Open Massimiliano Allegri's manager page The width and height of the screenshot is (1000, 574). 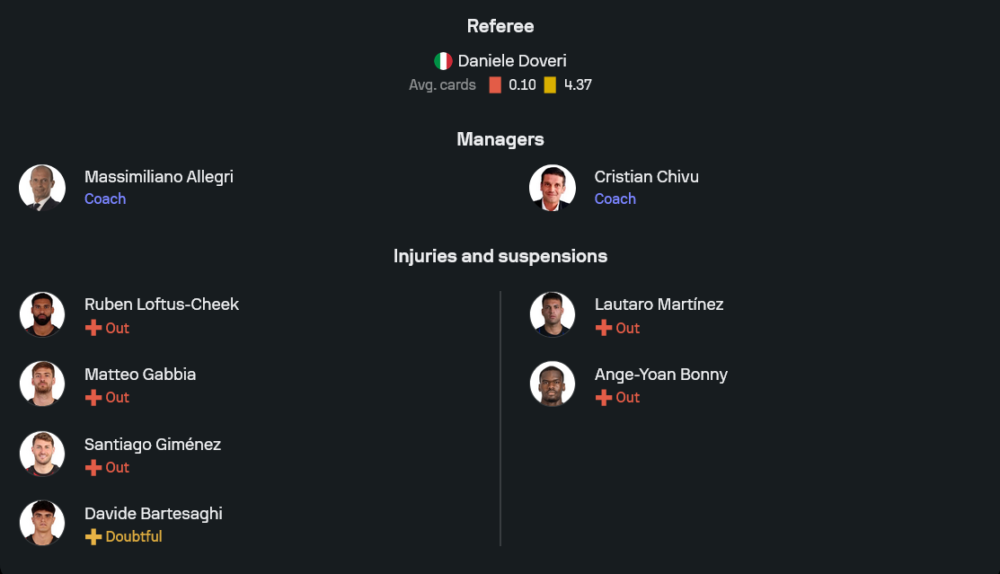coord(159,177)
